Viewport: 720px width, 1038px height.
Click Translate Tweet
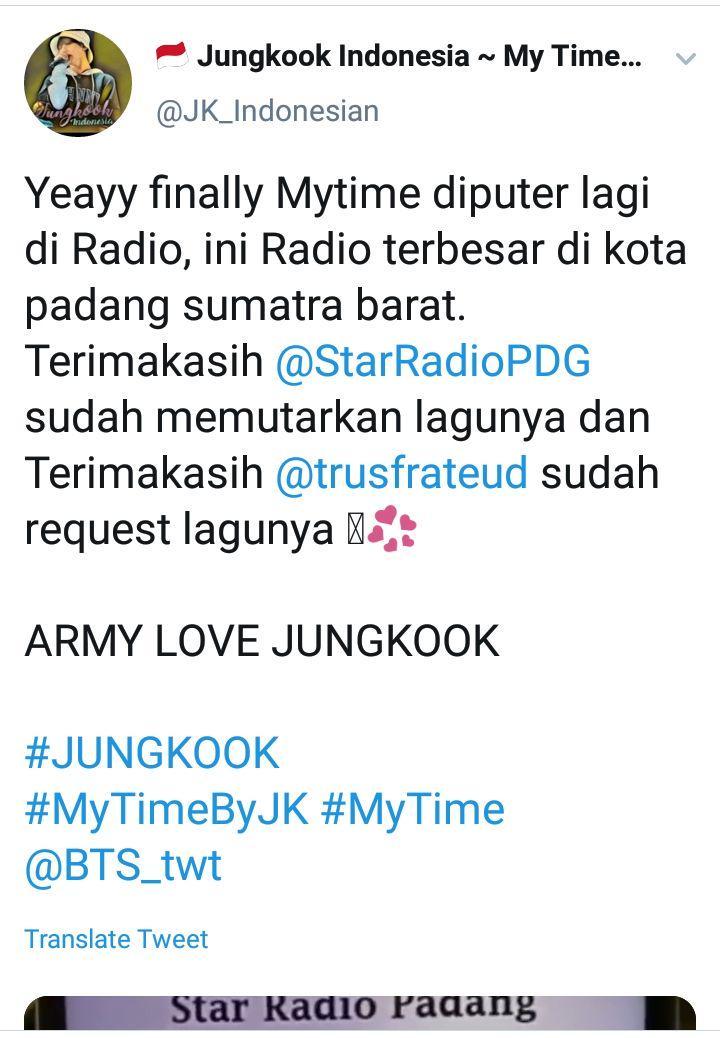coord(116,939)
